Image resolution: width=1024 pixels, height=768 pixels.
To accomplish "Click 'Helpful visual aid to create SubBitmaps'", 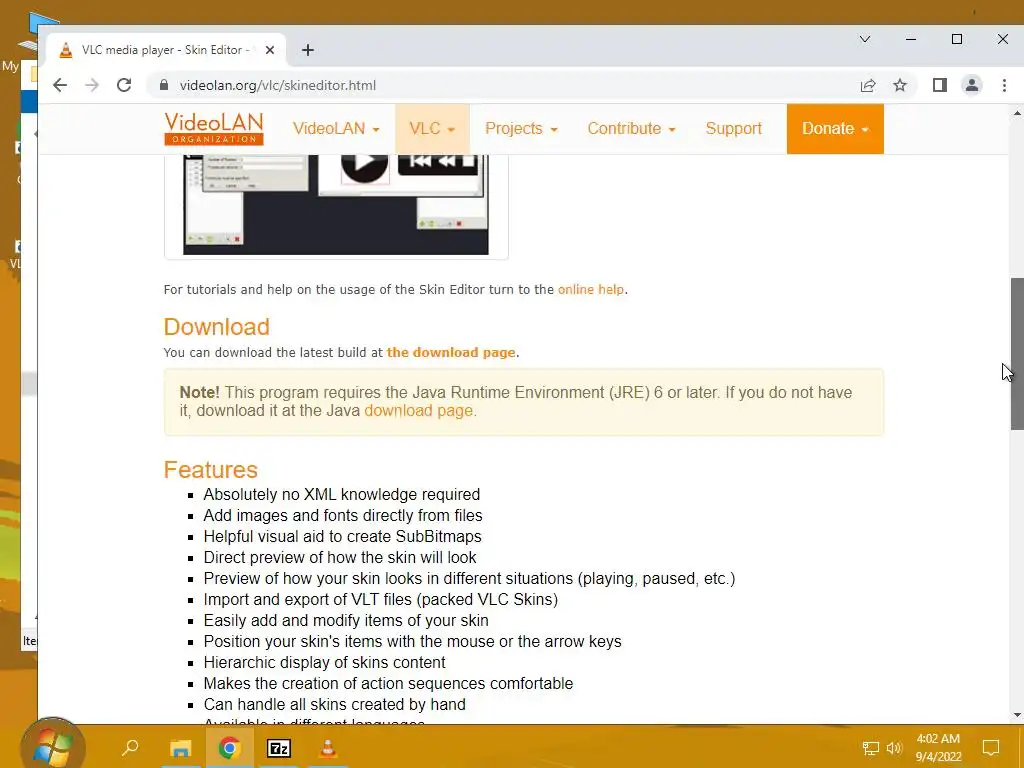I will coord(342,536).
